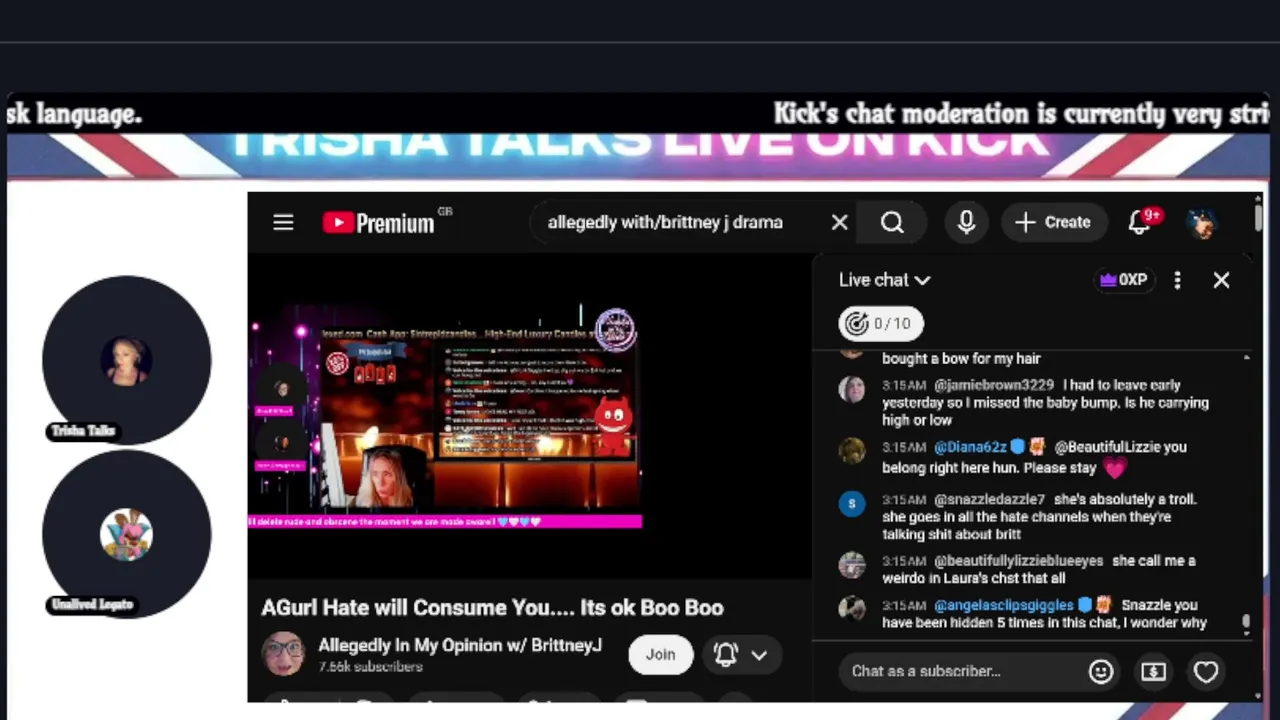Screen dimensions: 1280x720
Task: Send a heart reaction in chat
Action: [x=1206, y=671]
